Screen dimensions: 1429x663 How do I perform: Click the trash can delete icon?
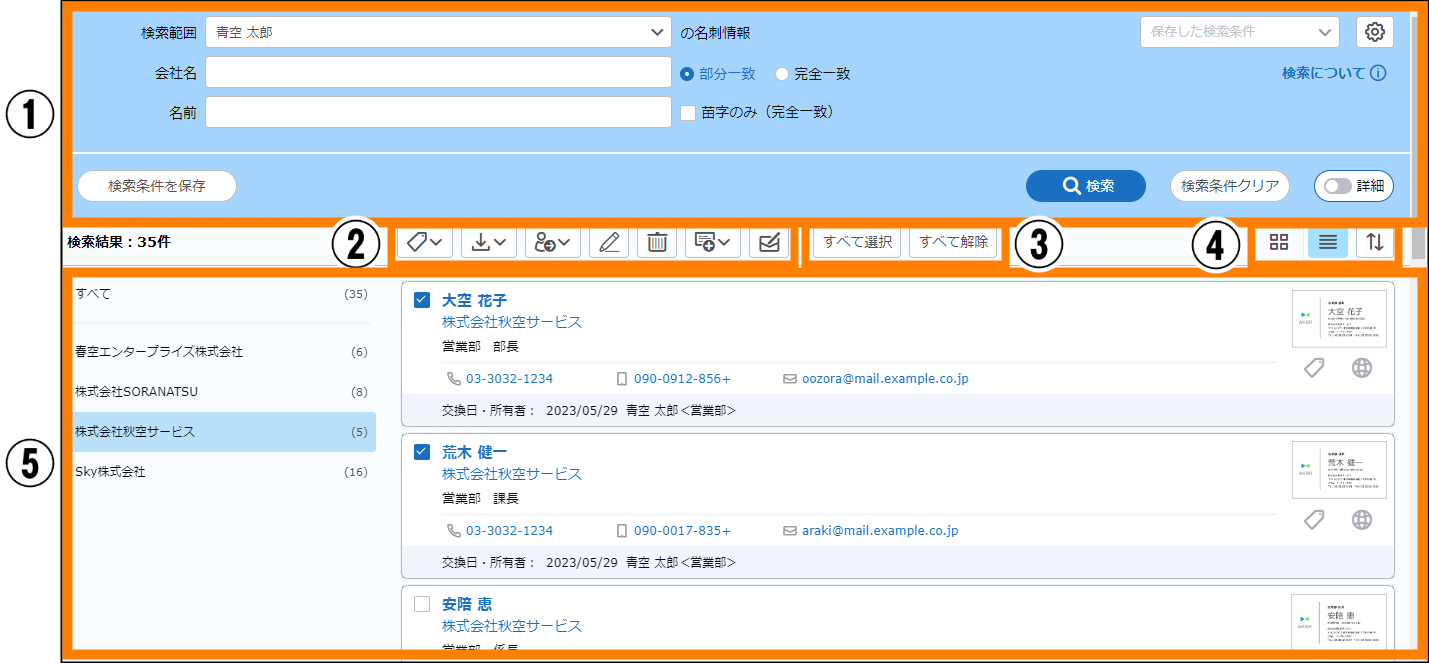click(657, 242)
